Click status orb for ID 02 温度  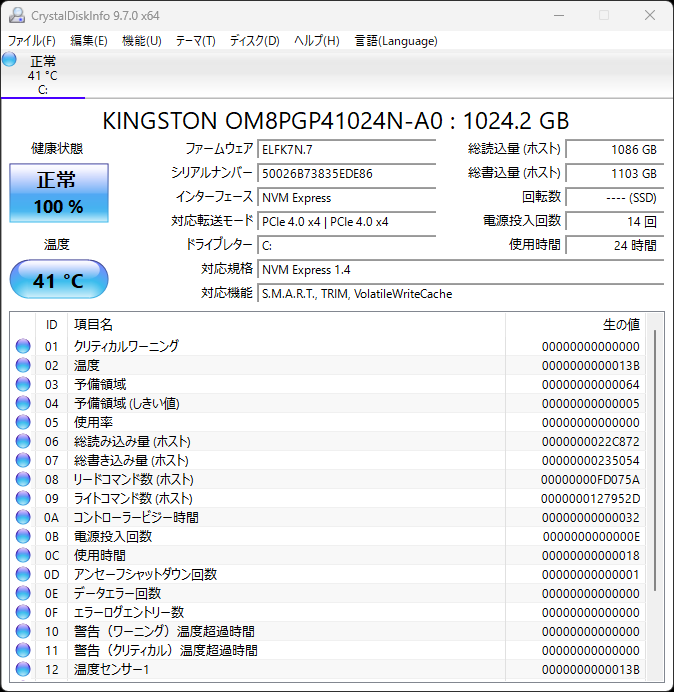click(x=23, y=365)
